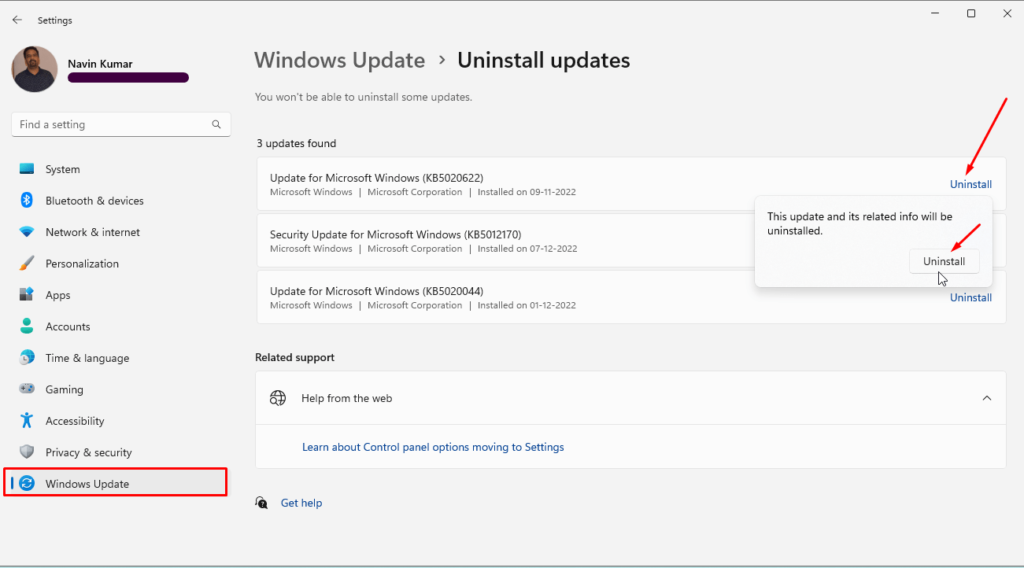Click the Navin Kumar account name
The height and width of the screenshot is (568, 1024).
(x=100, y=64)
